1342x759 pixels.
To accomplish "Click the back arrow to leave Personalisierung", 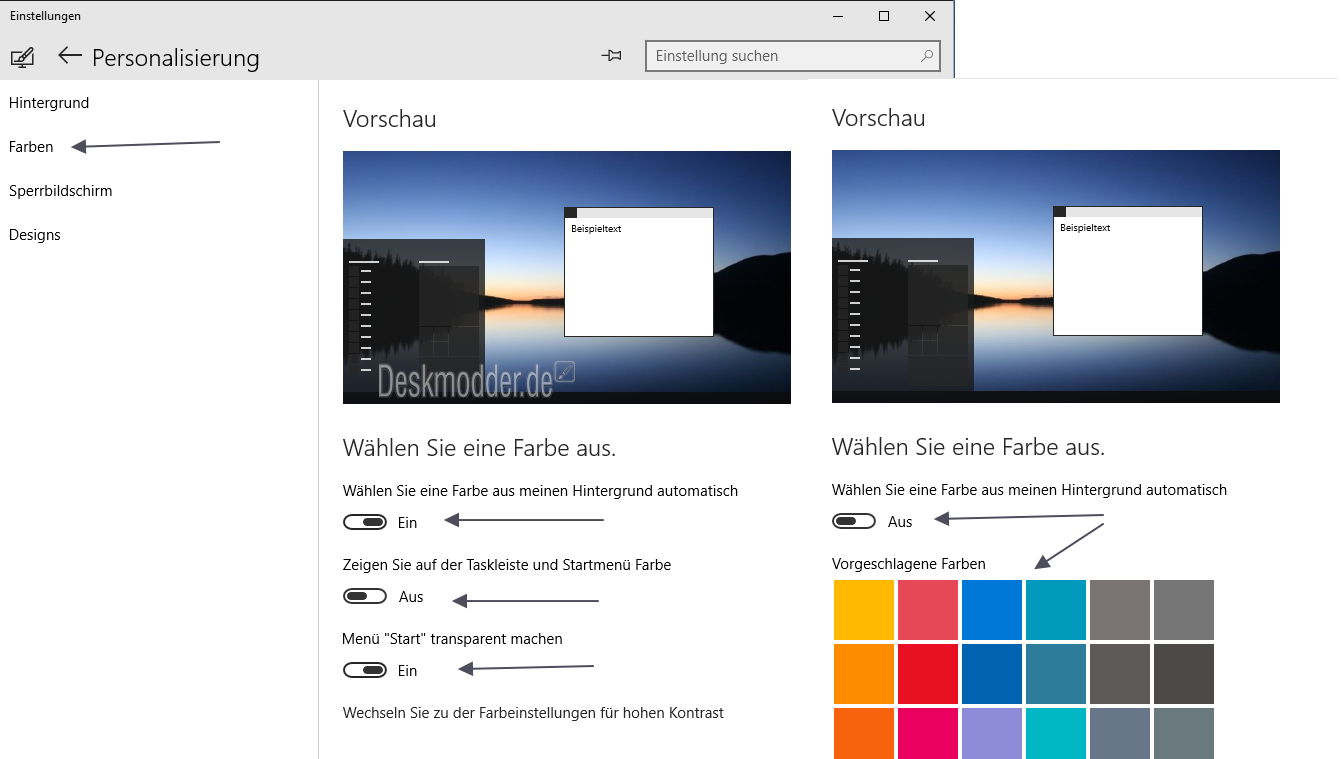I will pos(70,57).
